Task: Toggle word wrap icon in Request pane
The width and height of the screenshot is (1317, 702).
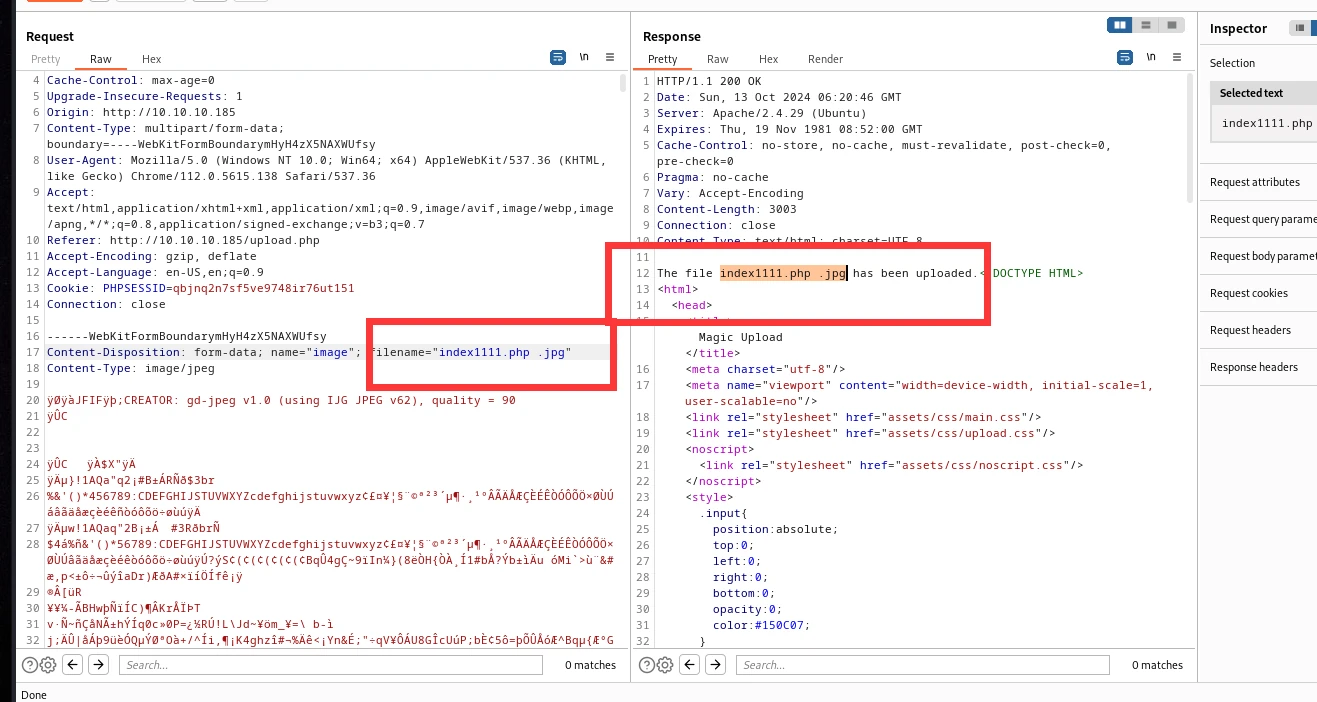Action: (558, 58)
